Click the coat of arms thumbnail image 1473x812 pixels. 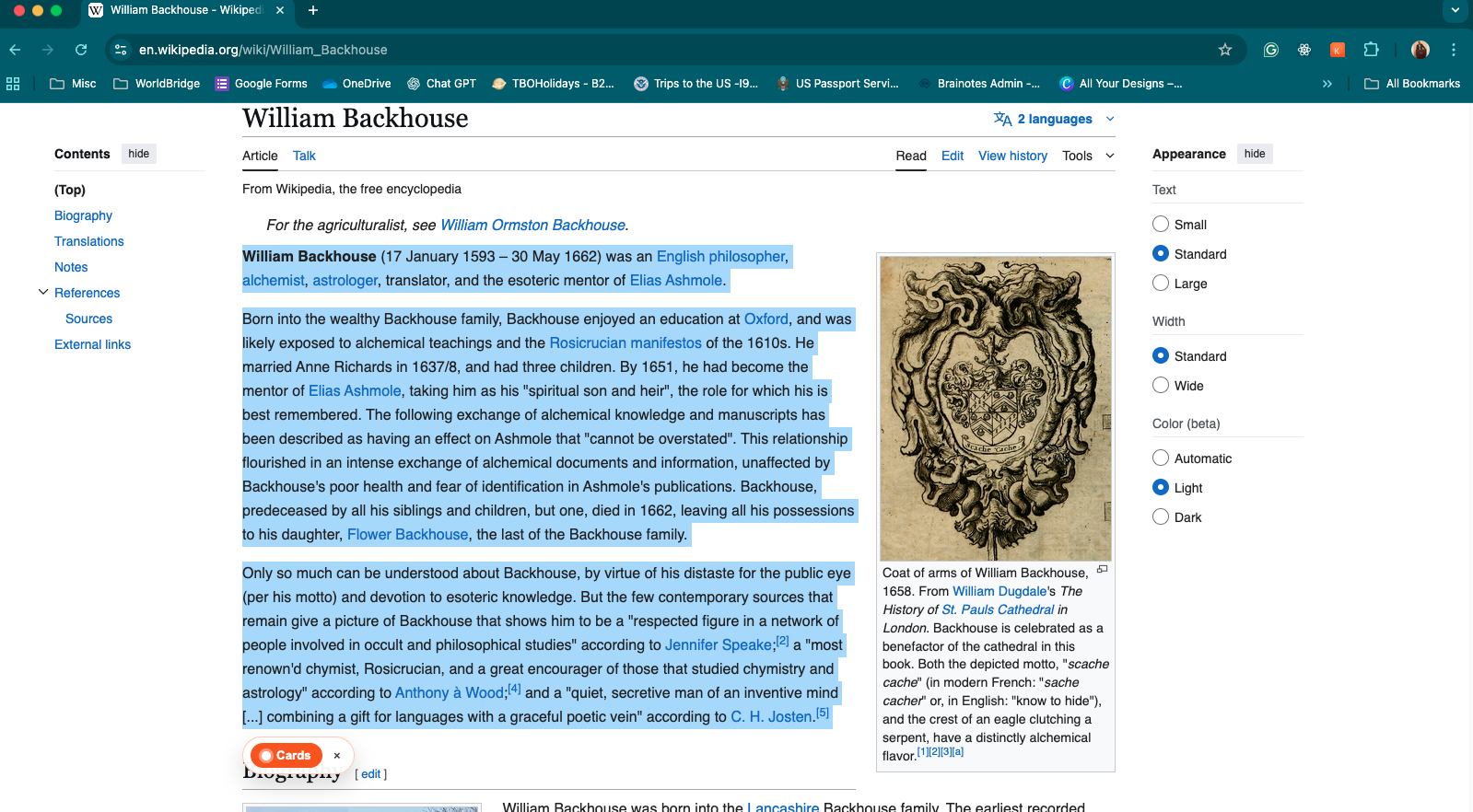(x=996, y=409)
